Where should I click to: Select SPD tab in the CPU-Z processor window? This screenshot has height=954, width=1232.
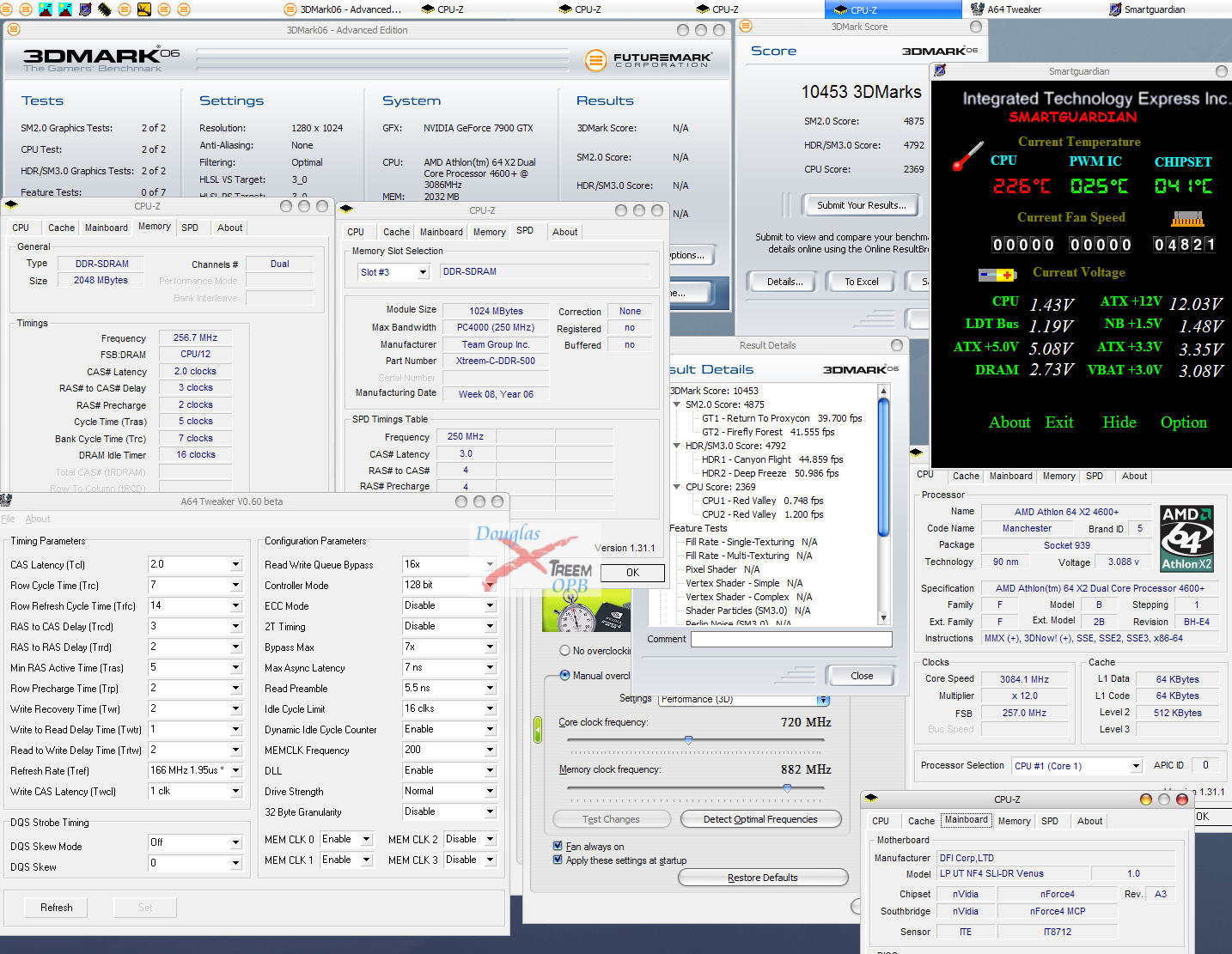click(x=1095, y=476)
